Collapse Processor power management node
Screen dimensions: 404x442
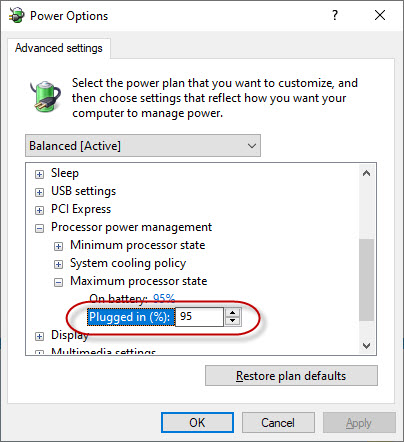coord(39,228)
